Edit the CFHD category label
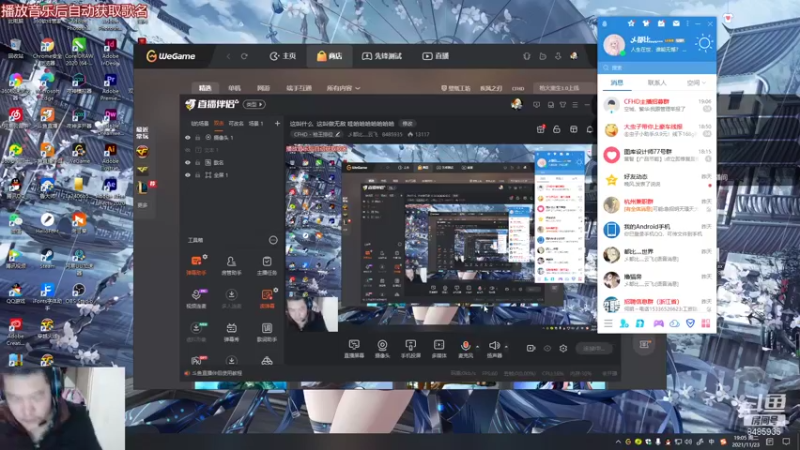Image resolution: width=800 pixels, height=450 pixels. [x=316, y=134]
